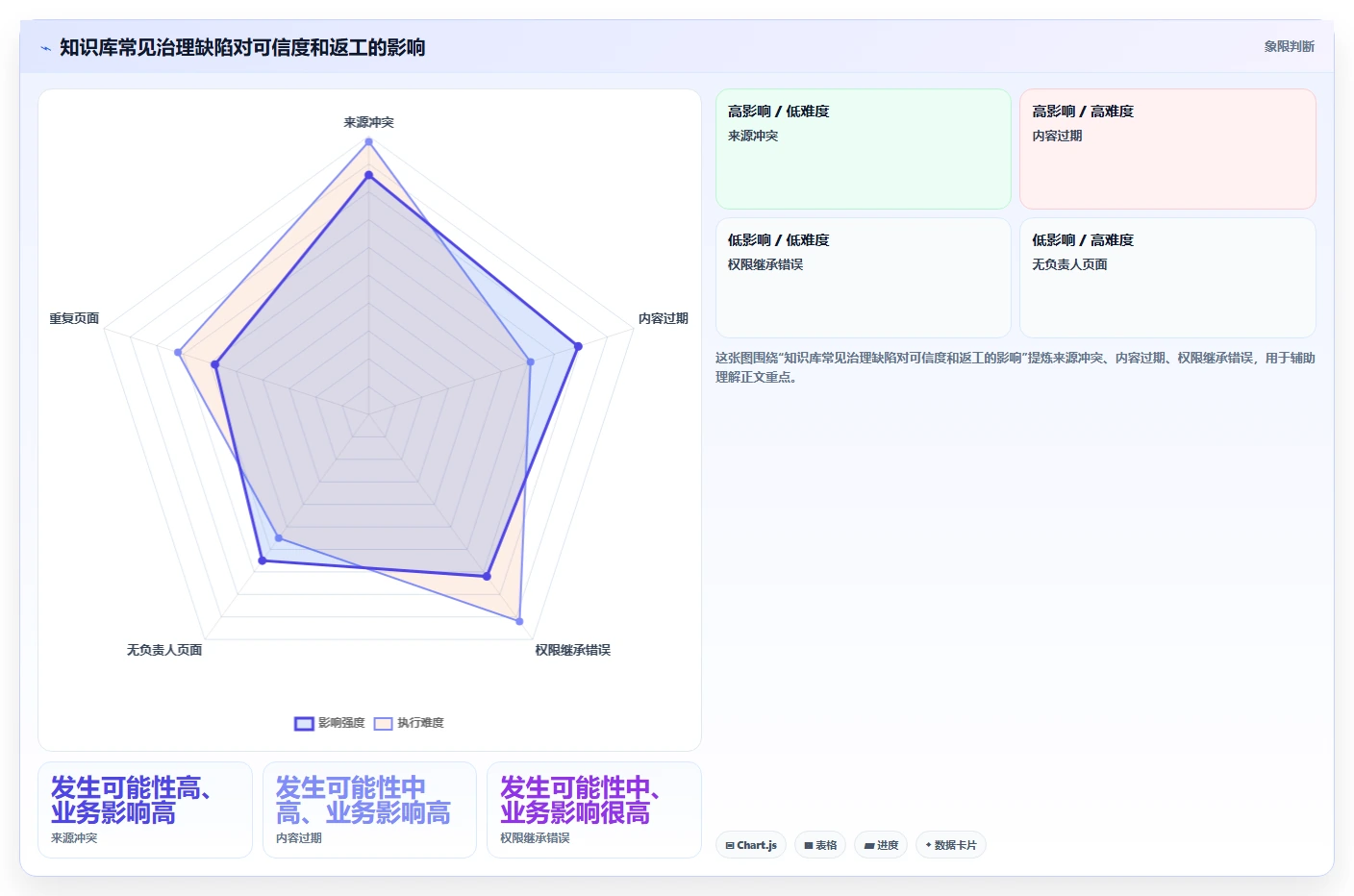
Task: Click the 权限继承错误 radar axis label
Action: tap(573, 650)
